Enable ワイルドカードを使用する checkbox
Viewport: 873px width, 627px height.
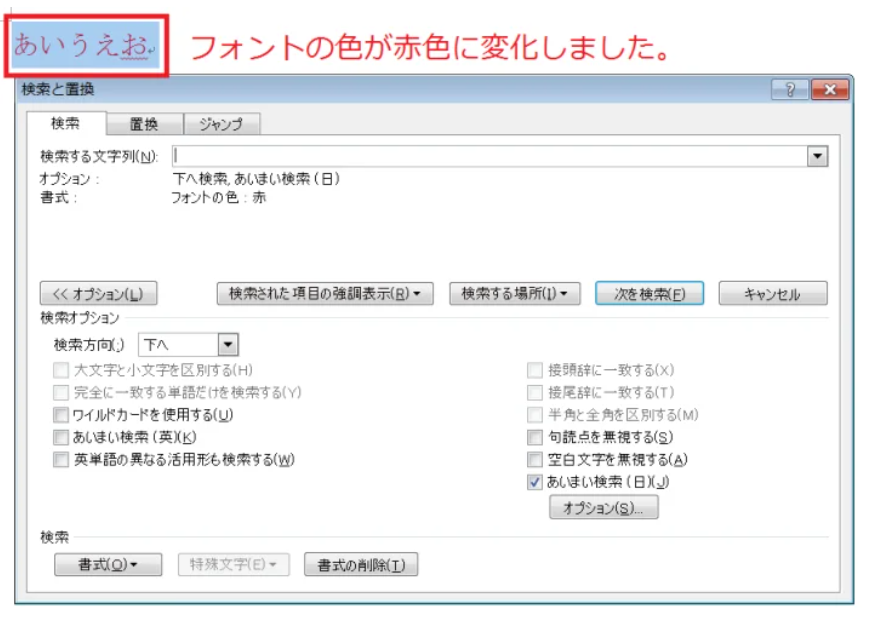point(62,415)
